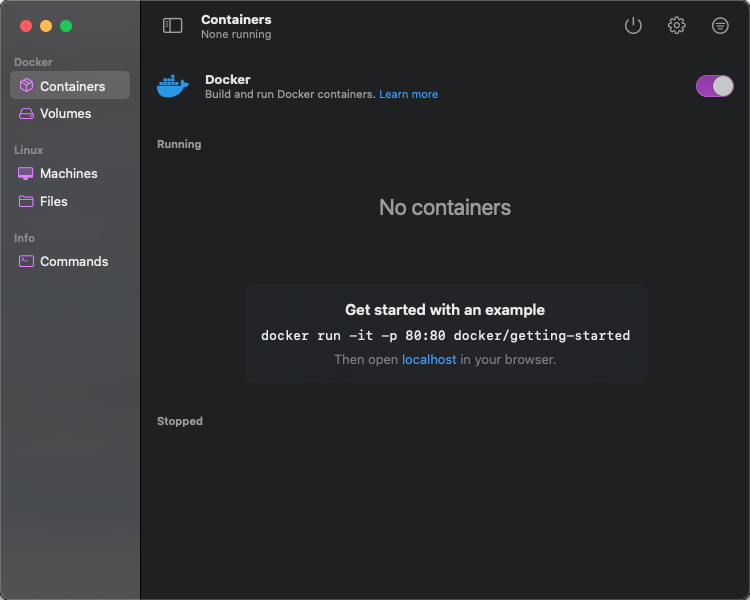Click the Files folder icon
The height and width of the screenshot is (600, 750).
point(26,201)
